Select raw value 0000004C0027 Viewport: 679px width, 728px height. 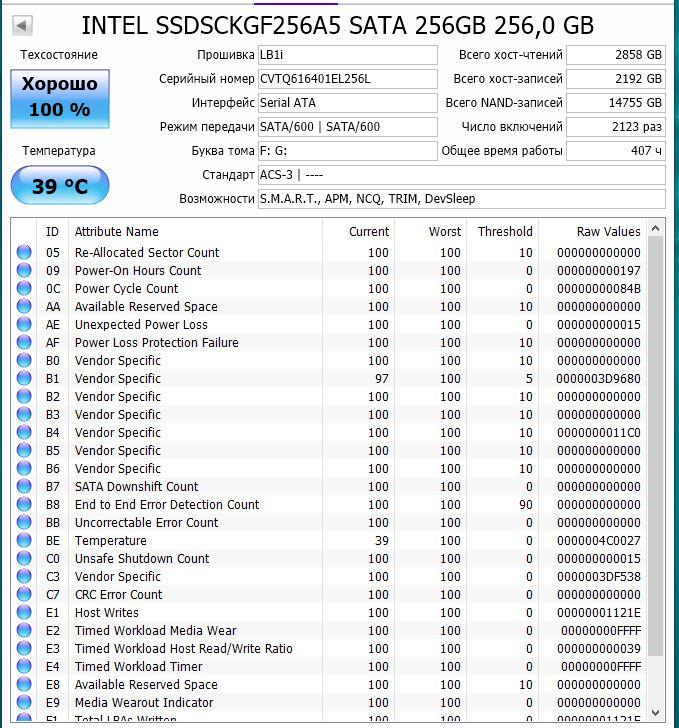[599, 541]
